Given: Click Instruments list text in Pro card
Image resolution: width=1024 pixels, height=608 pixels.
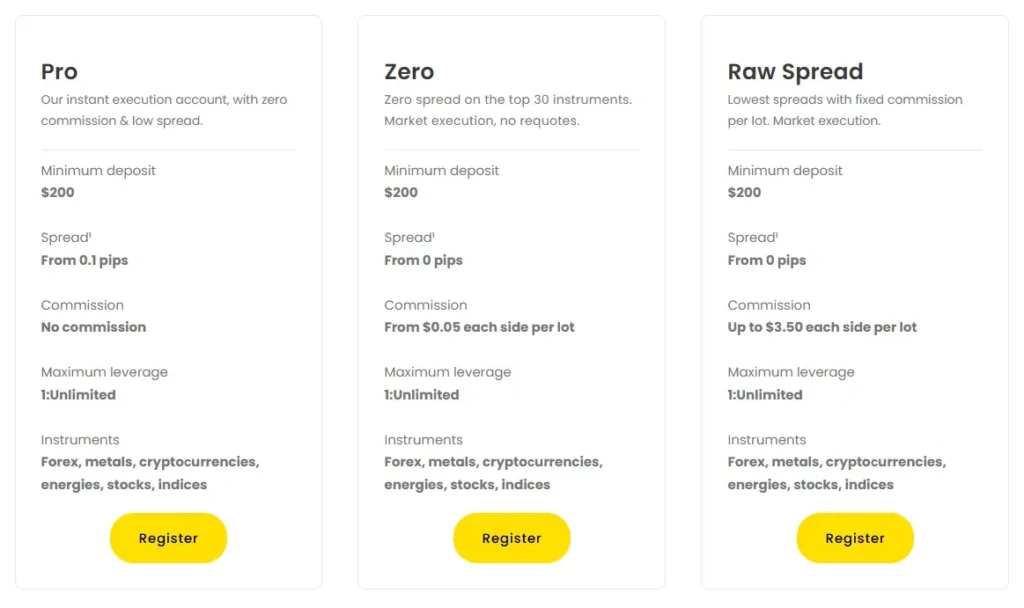Looking at the screenshot, I should [x=150, y=473].
